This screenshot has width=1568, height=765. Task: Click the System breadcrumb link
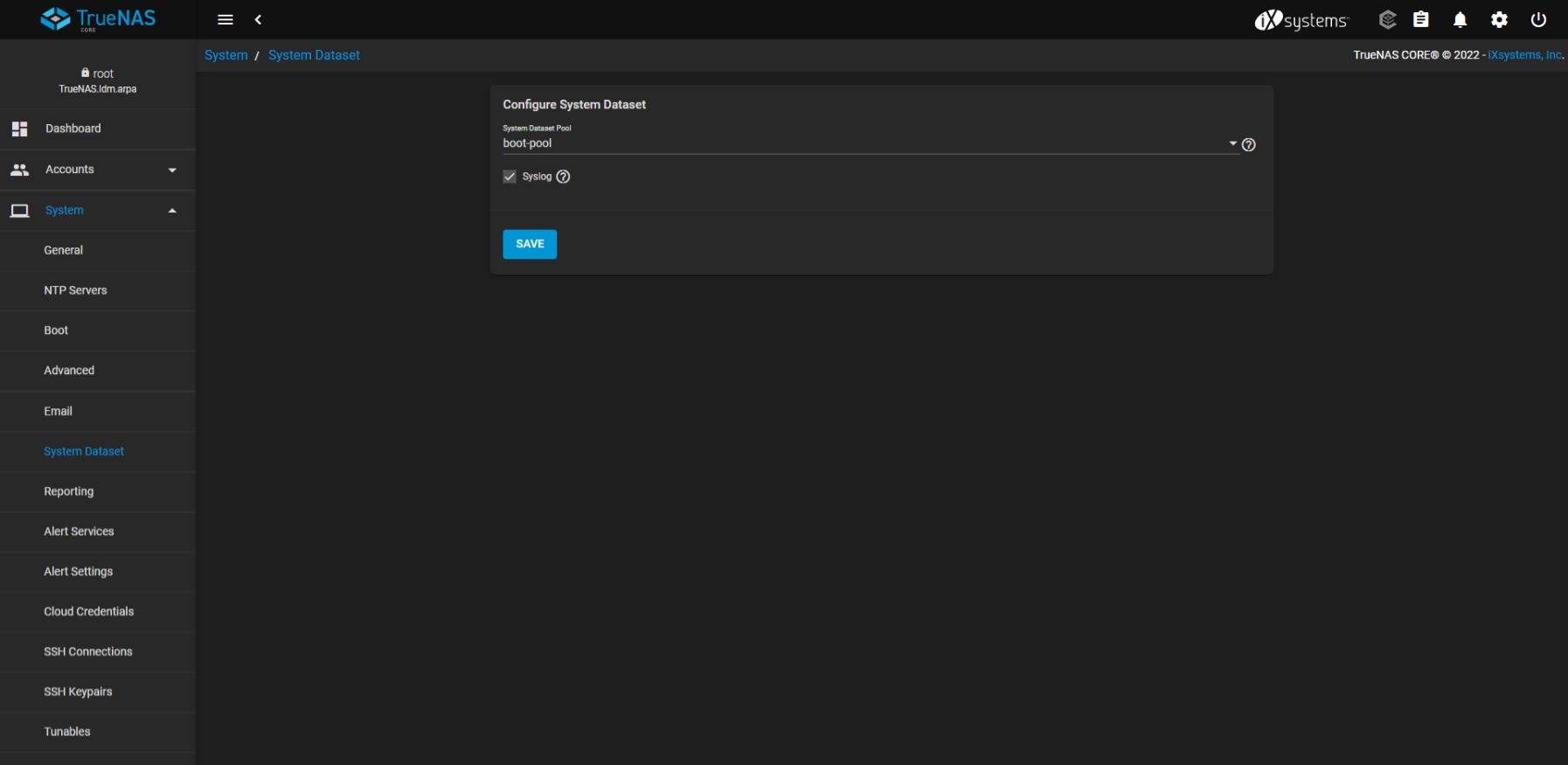point(225,55)
